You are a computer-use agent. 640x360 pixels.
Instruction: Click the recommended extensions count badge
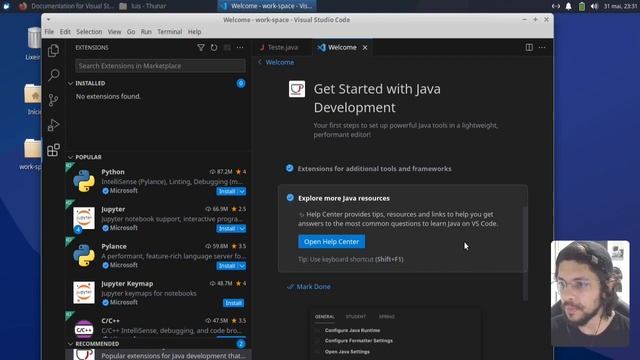click(x=241, y=344)
